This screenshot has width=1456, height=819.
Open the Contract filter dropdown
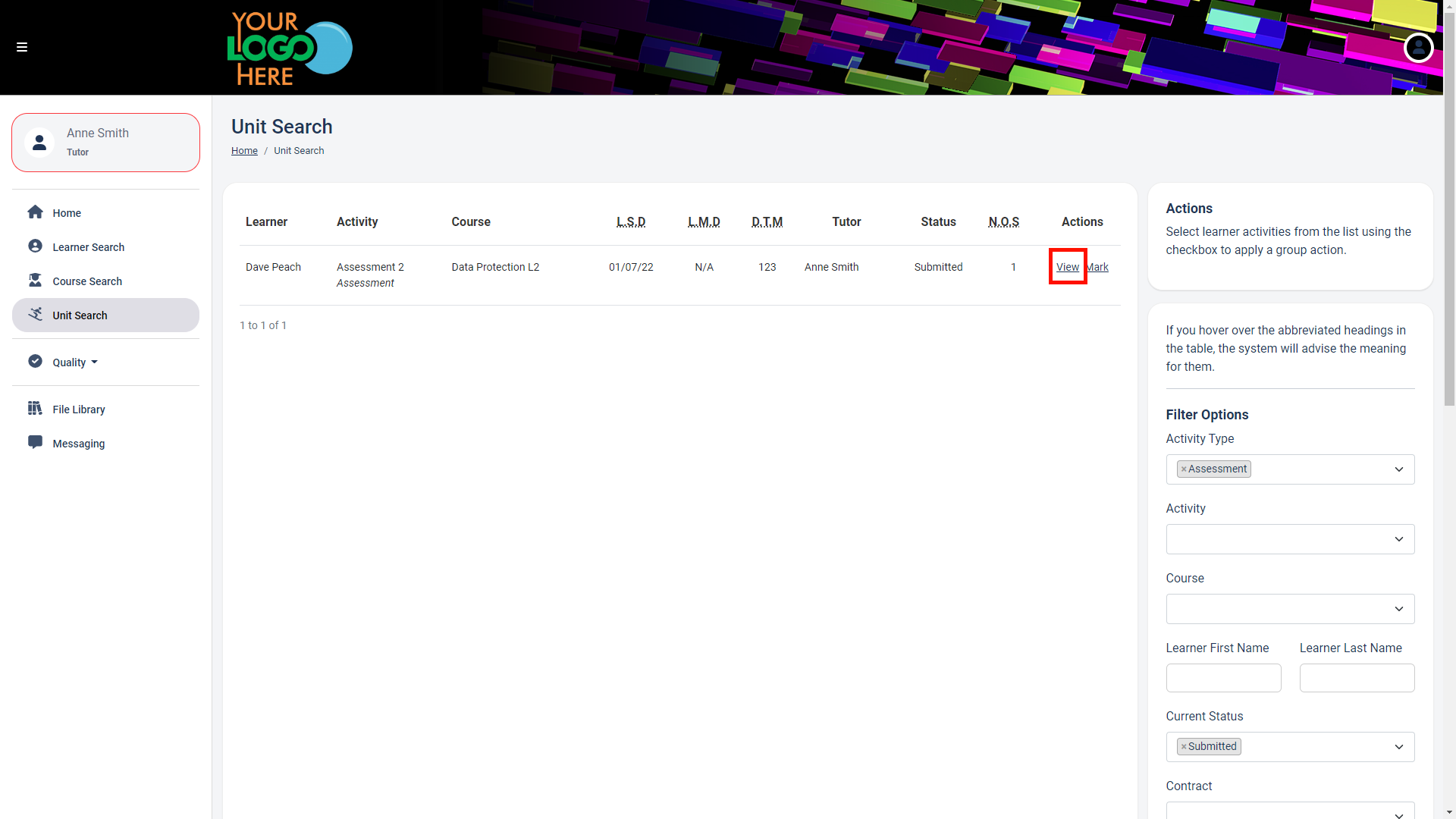[x=1290, y=811]
